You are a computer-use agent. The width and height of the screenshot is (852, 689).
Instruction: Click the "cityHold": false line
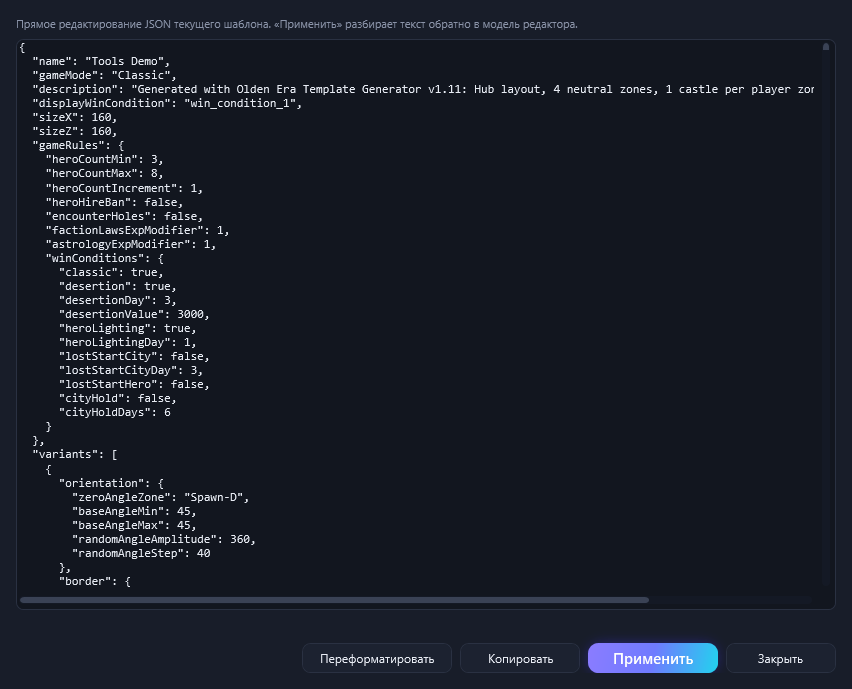click(x=117, y=398)
